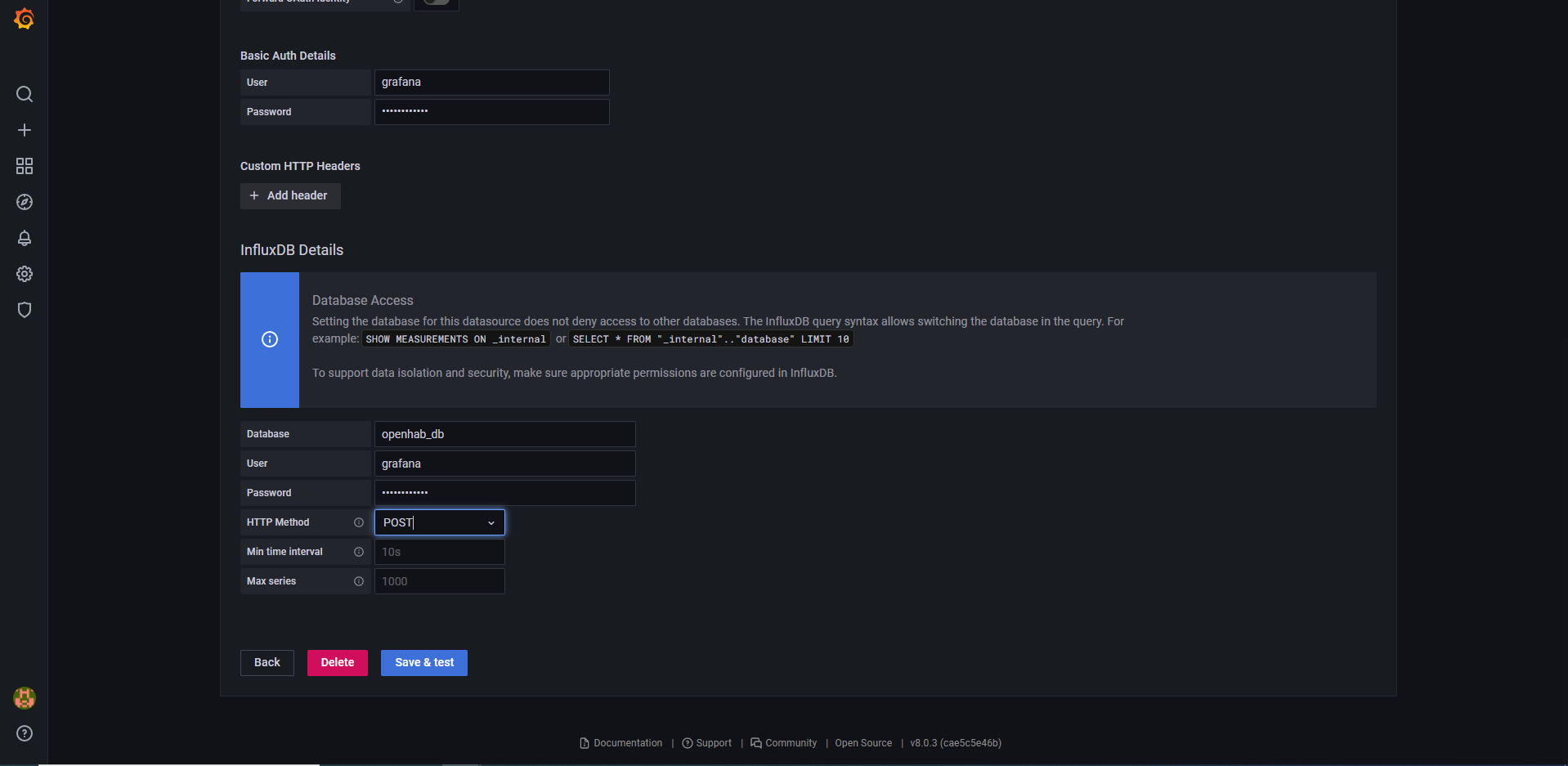This screenshot has width=1568, height=766.
Task: Click the Database Access title text
Action: pos(363,301)
